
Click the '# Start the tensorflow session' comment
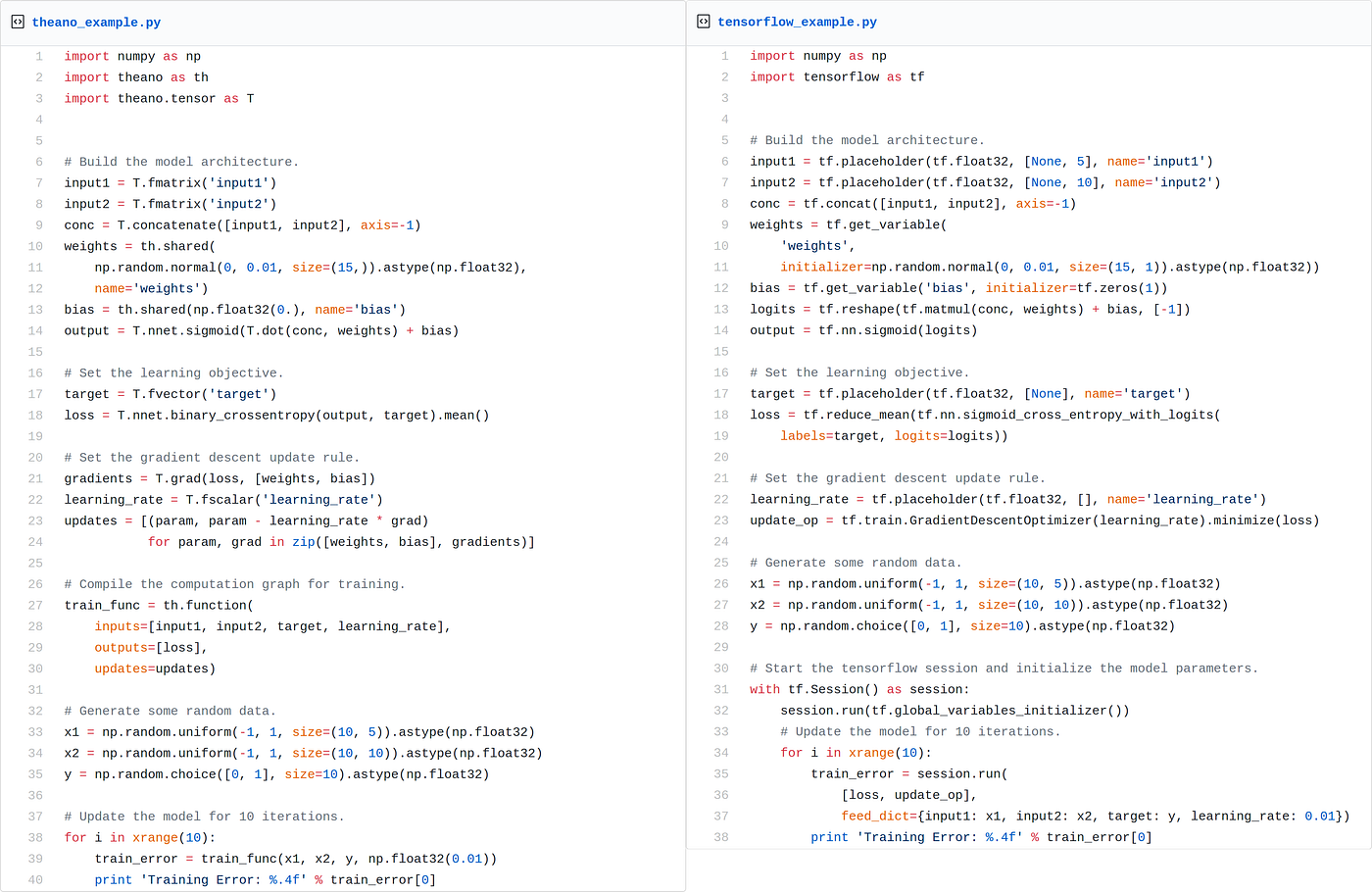pos(1004,669)
